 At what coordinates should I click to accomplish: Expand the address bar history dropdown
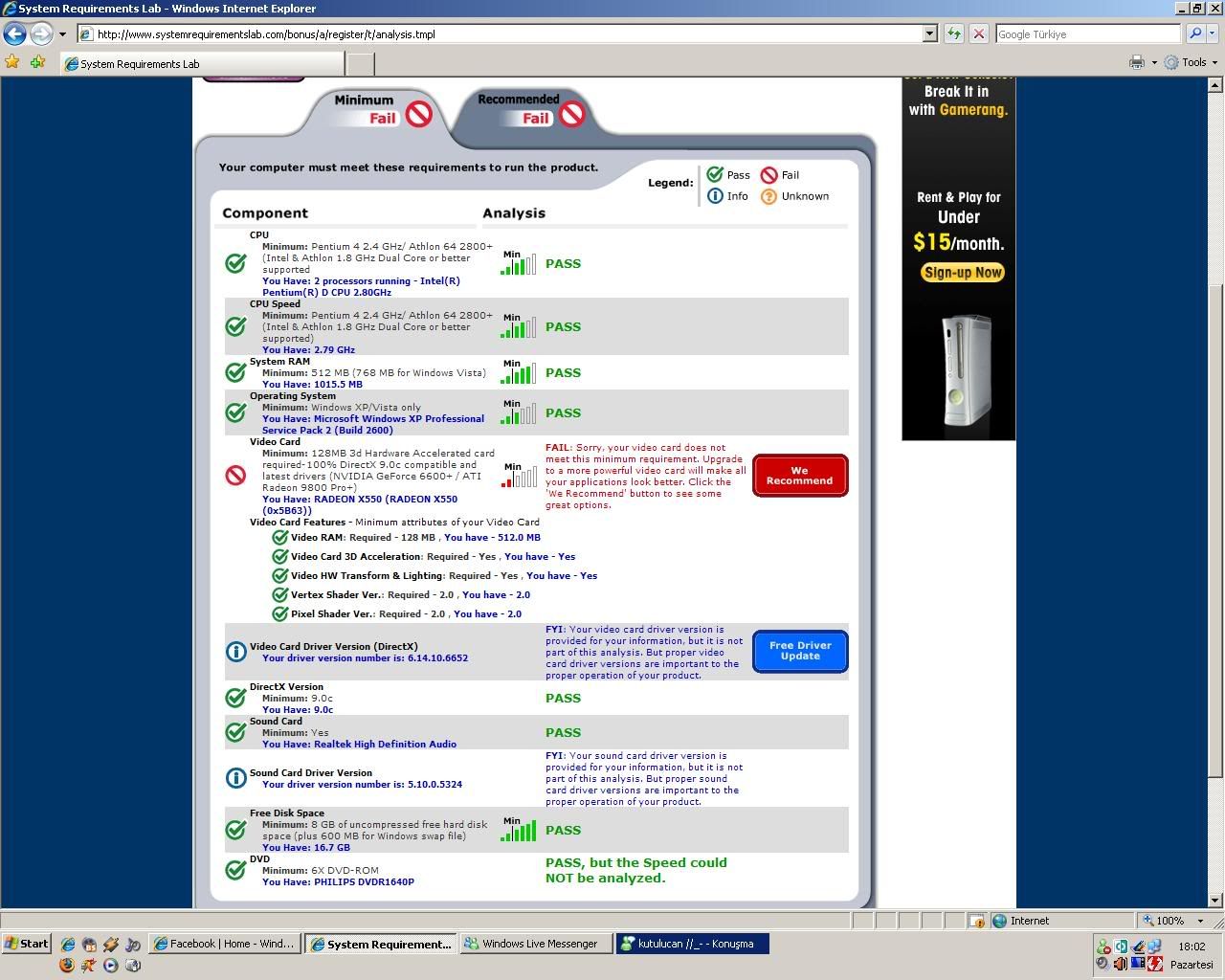[929, 33]
